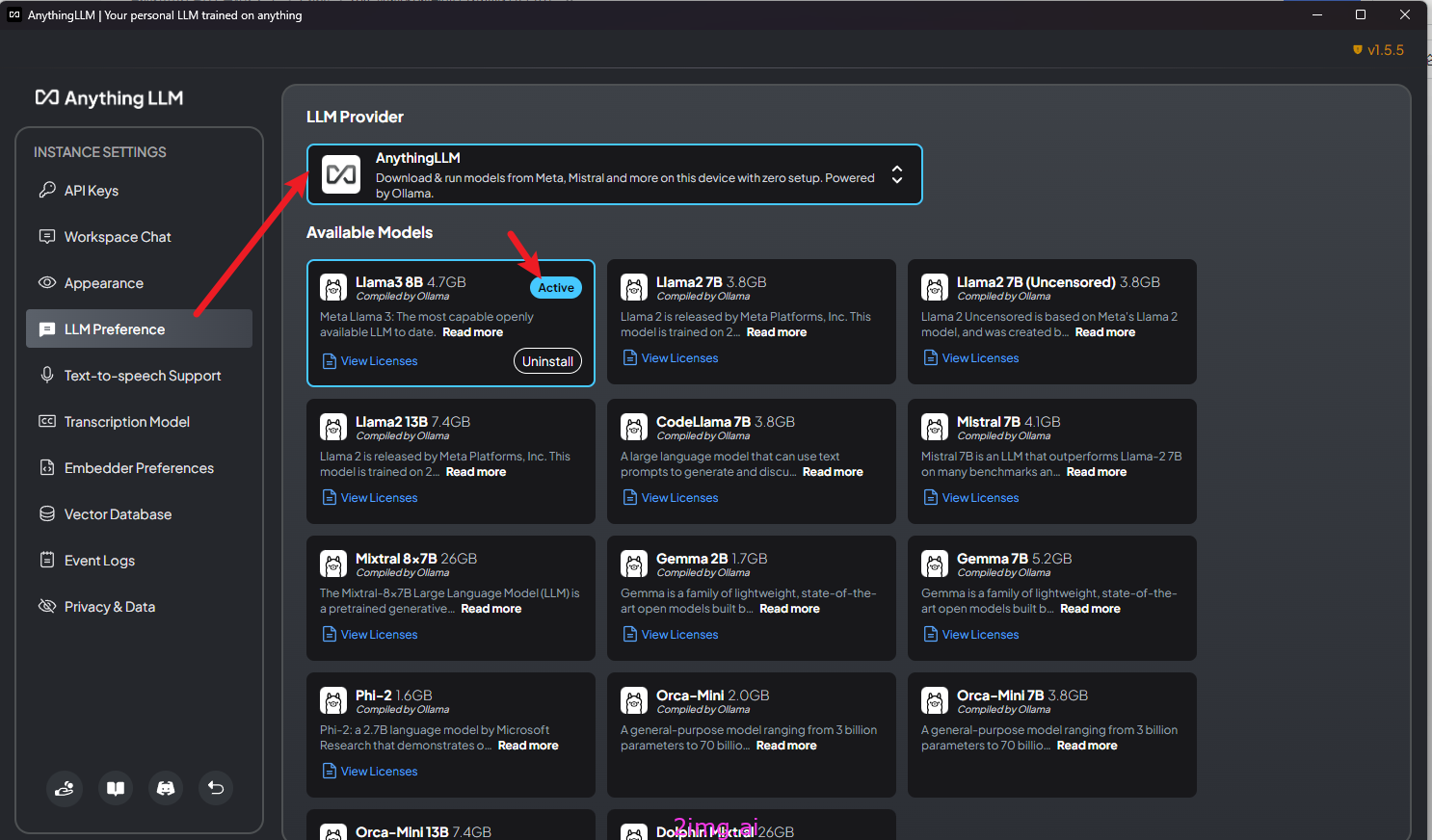The height and width of the screenshot is (840, 1432).
Task: Select the Mixtral 8x7B model title
Action: coord(416,559)
